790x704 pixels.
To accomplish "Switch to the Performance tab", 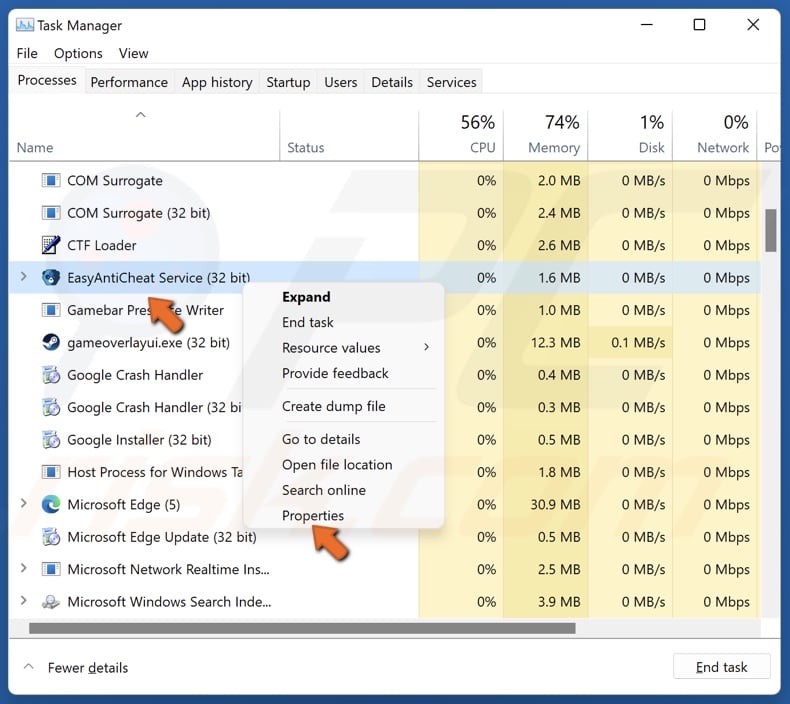I will pyautogui.click(x=129, y=82).
